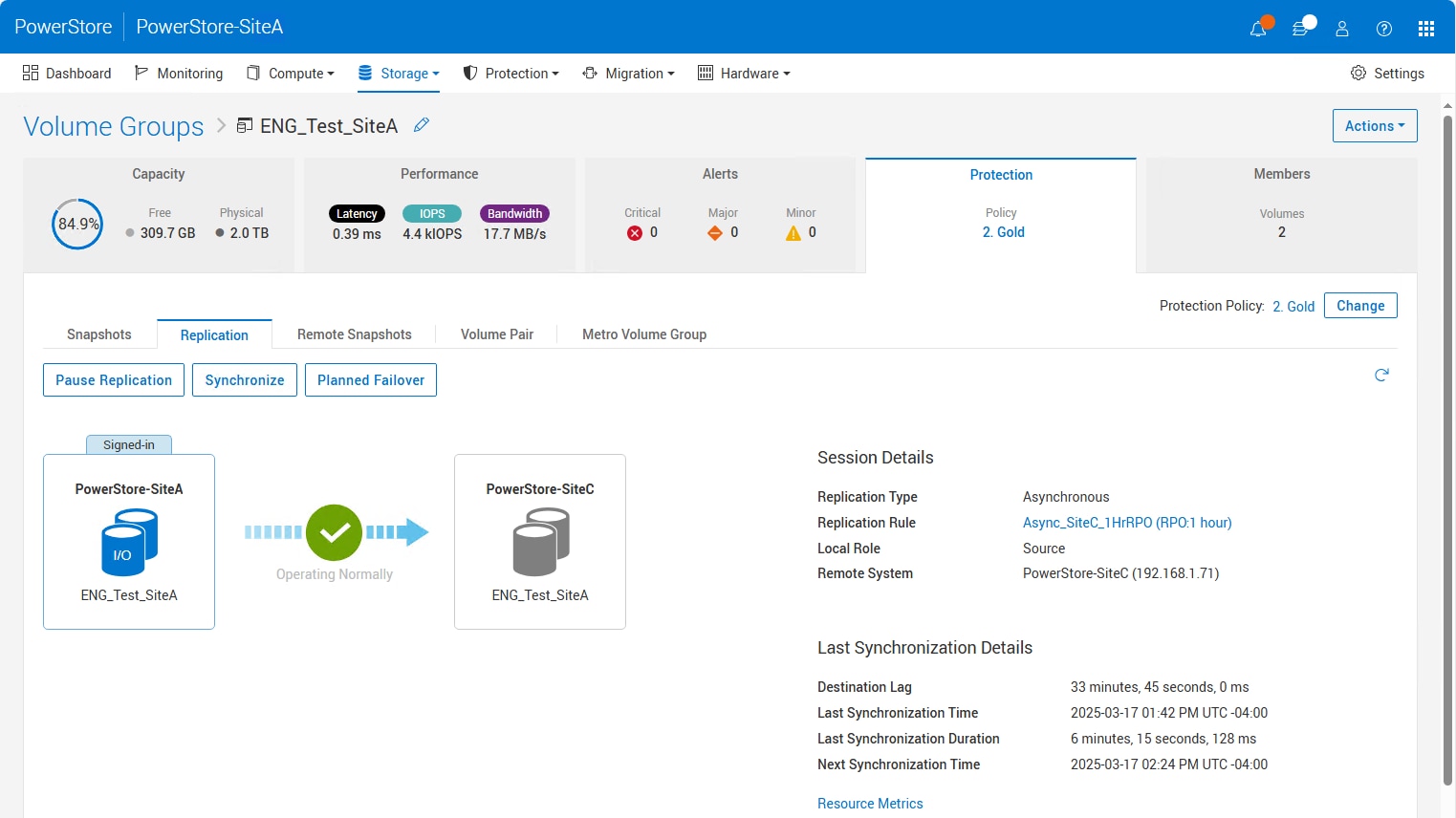Open the user account icon

tap(1342, 29)
